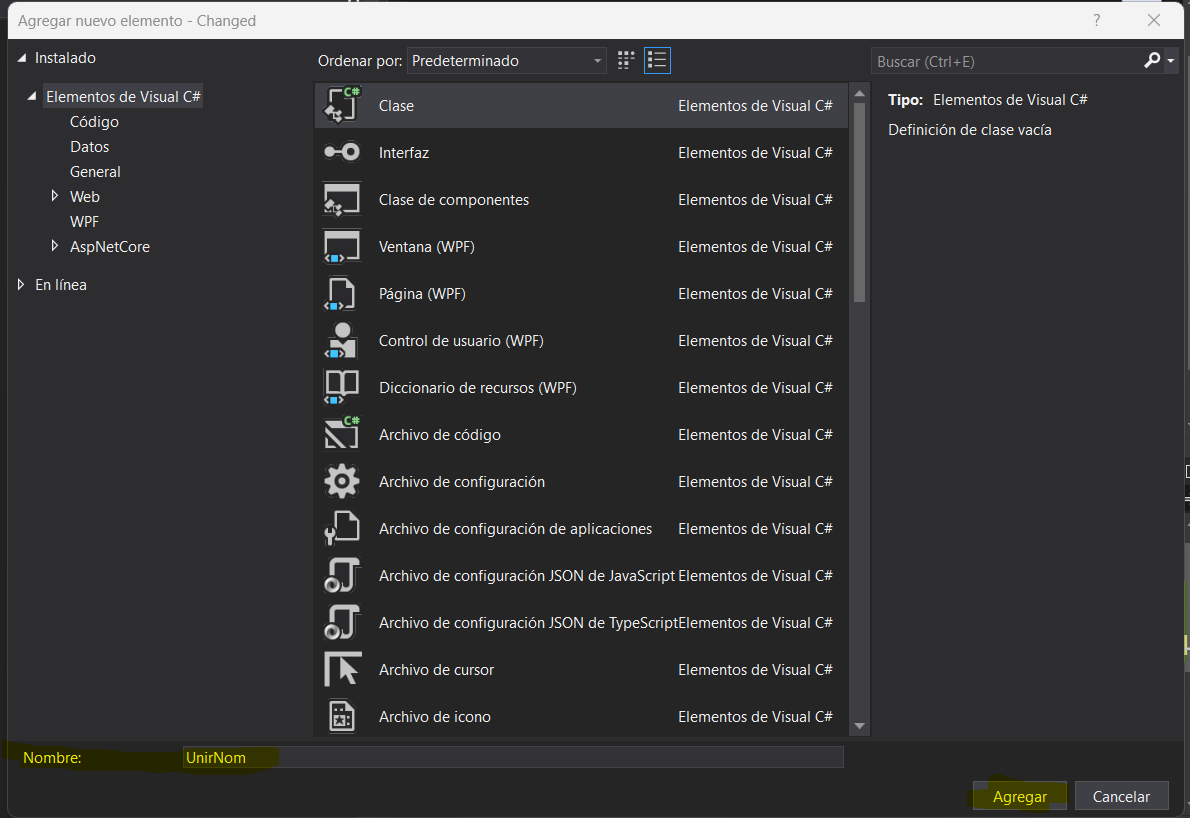Pick the Diccionario de recursos (WPF) icon
Image resolution: width=1190 pixels, height=818 pixels.
tap(342, 388)
